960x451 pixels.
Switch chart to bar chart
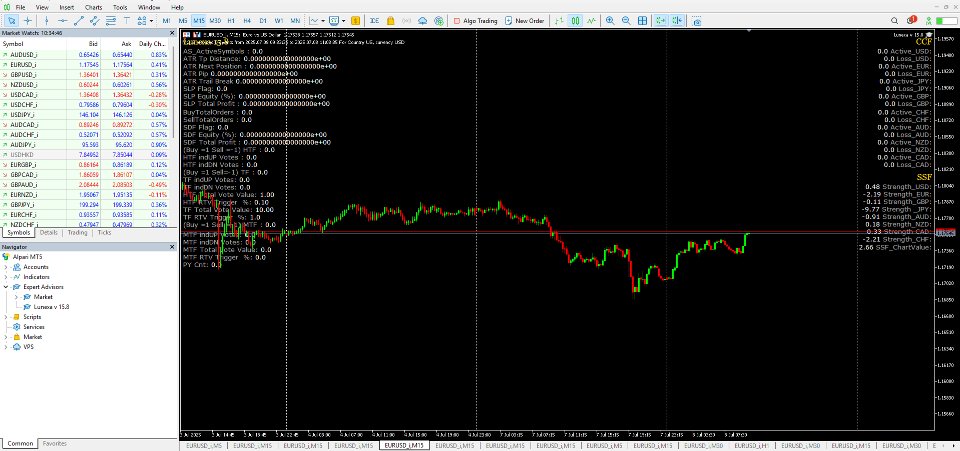coord(559,20)
